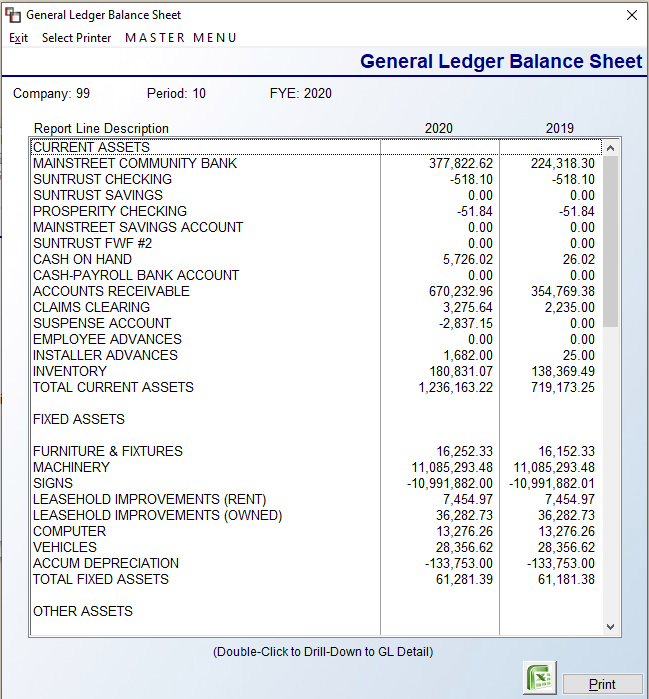Click 2020 SIGNS value -10,991,882.00
649x699 pixels.
450,484
